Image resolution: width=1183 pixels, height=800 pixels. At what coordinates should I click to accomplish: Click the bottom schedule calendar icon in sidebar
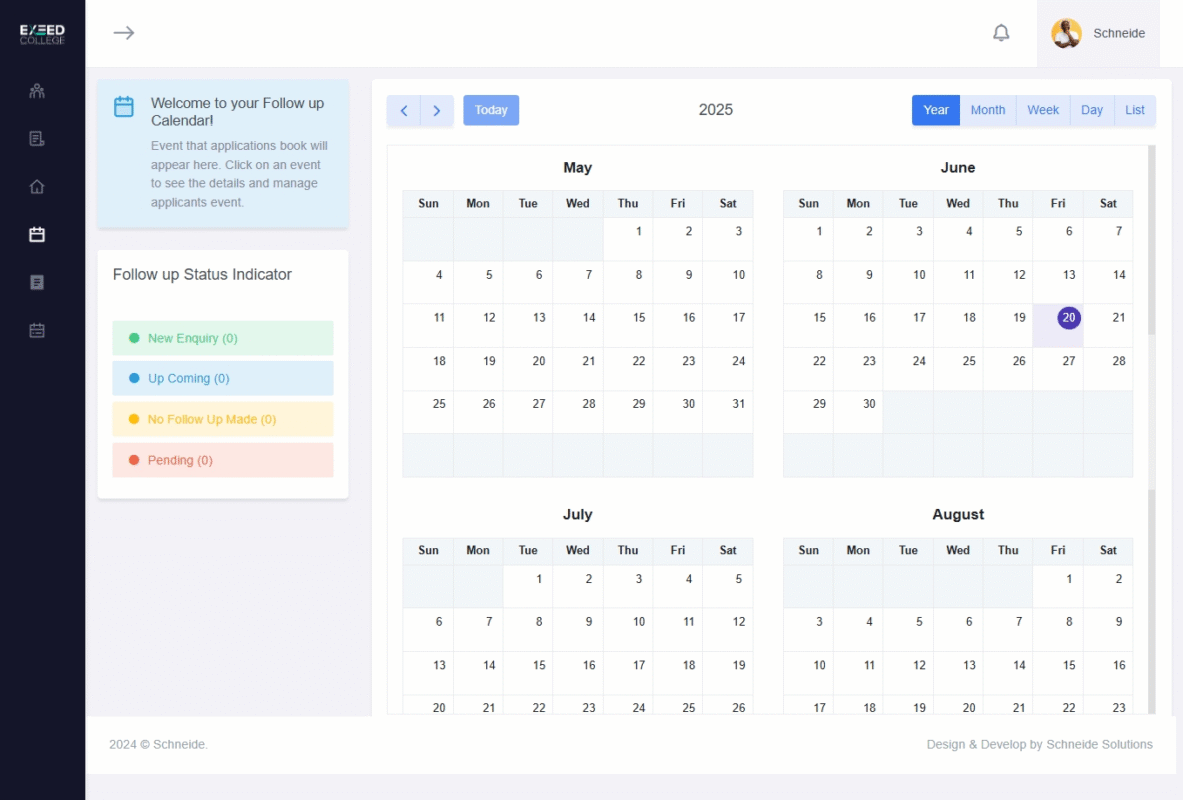tap(37, 331)
